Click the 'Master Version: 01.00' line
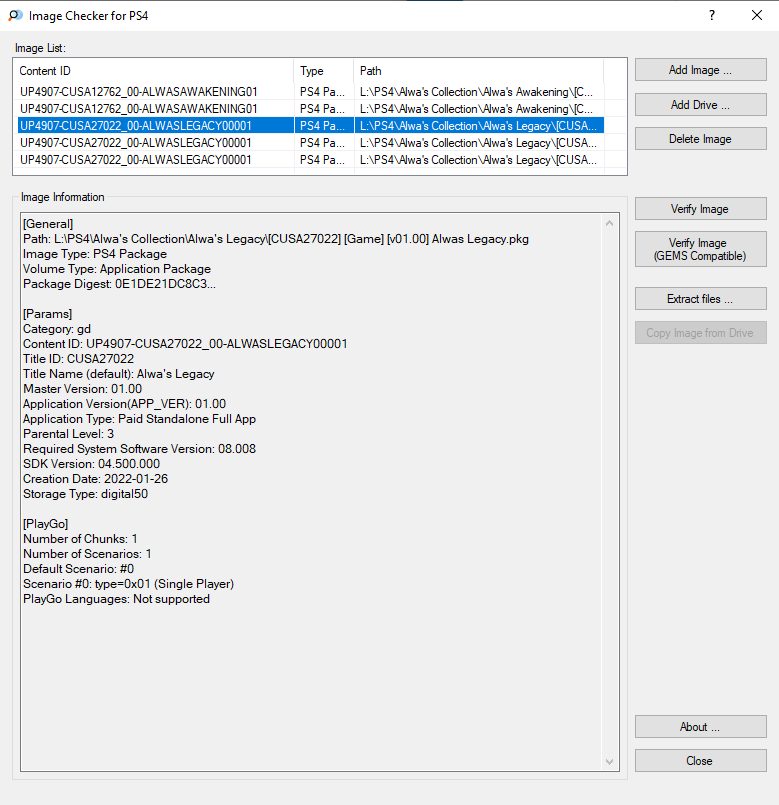This screenshot has width=779, height=805. pos(83,389)
